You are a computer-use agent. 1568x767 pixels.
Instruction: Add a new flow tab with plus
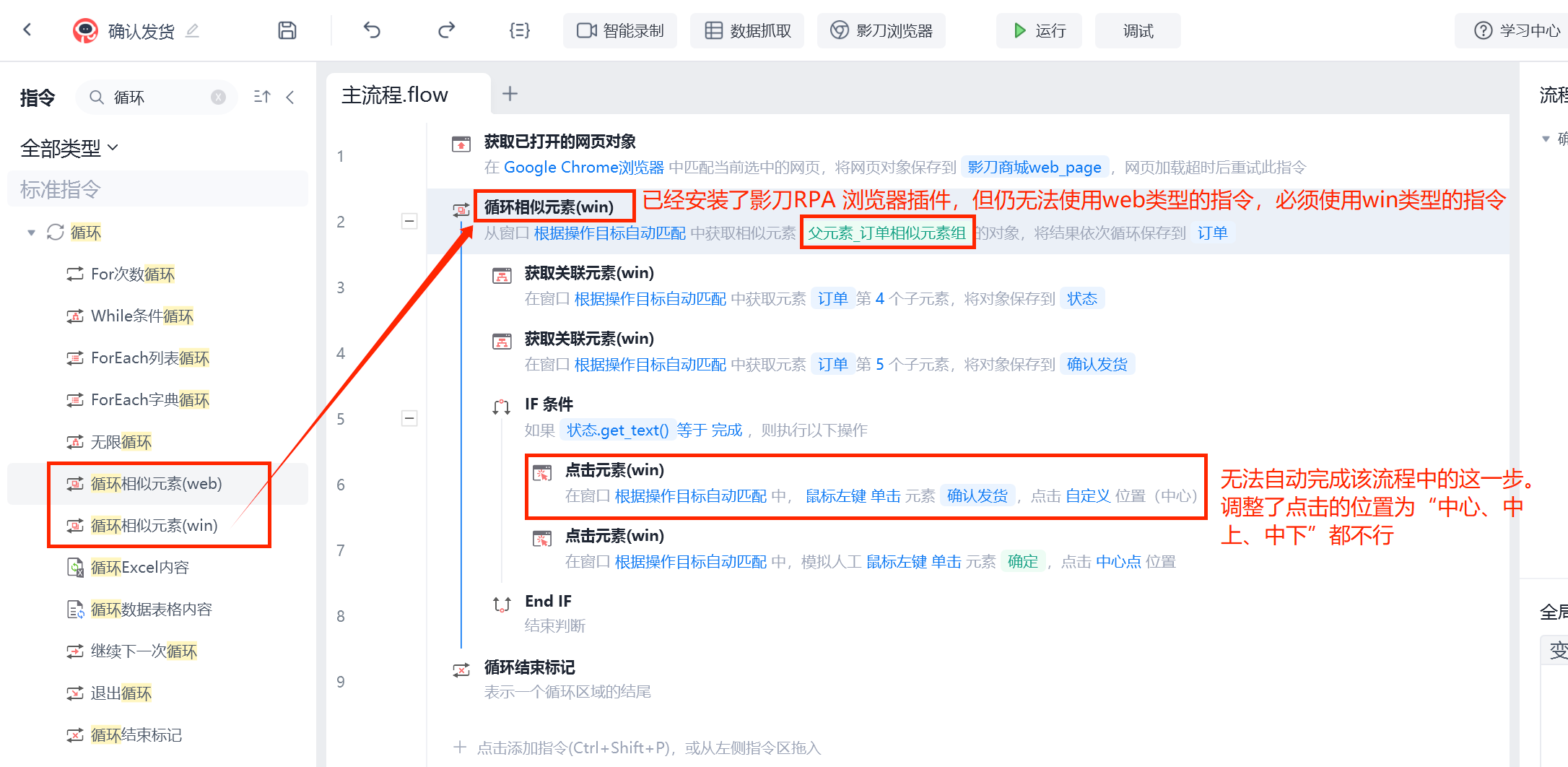(x=510, y=93)
